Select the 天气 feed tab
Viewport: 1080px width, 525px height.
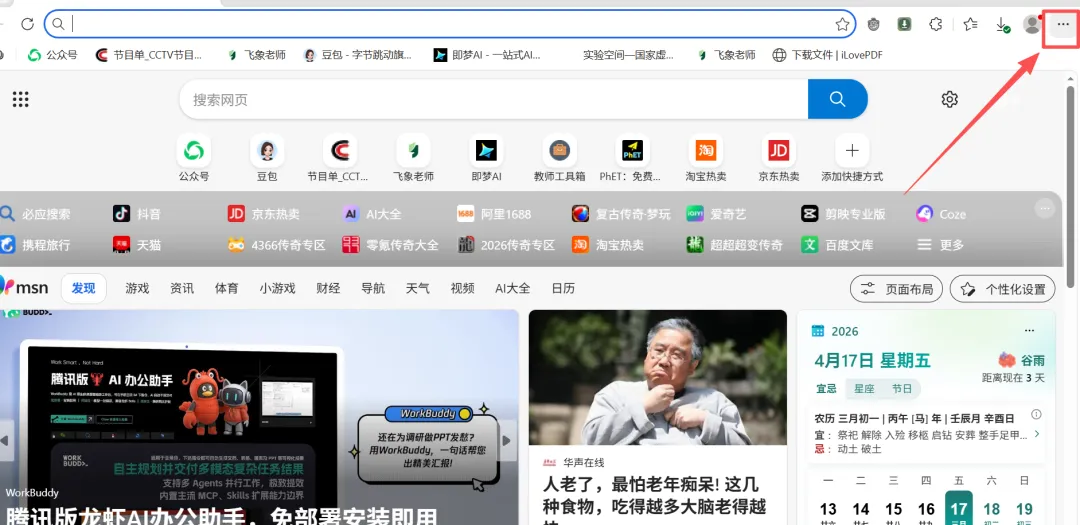tap(417, 288)
